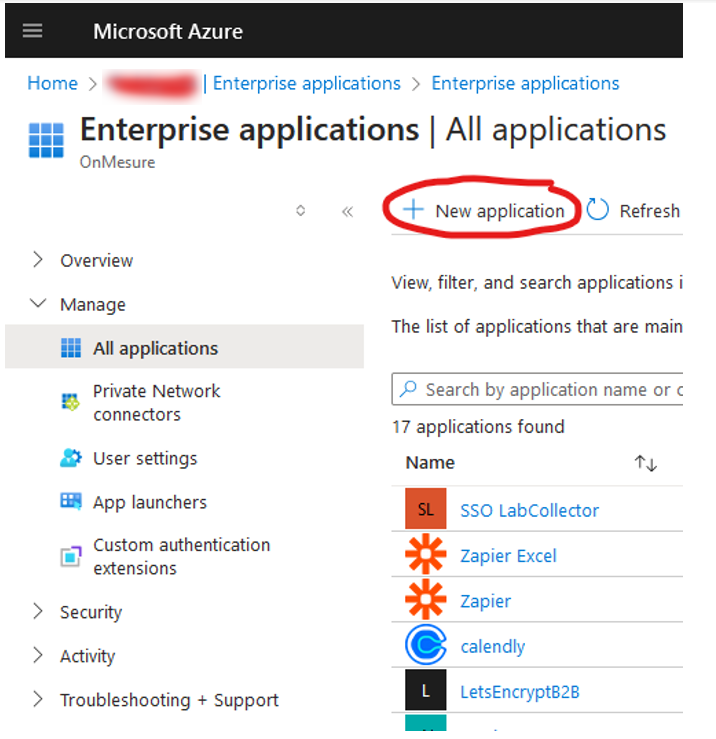Click the SL tile of SSO LabCollector
This screenshot has height=739, width=716.
pos(426,509)
